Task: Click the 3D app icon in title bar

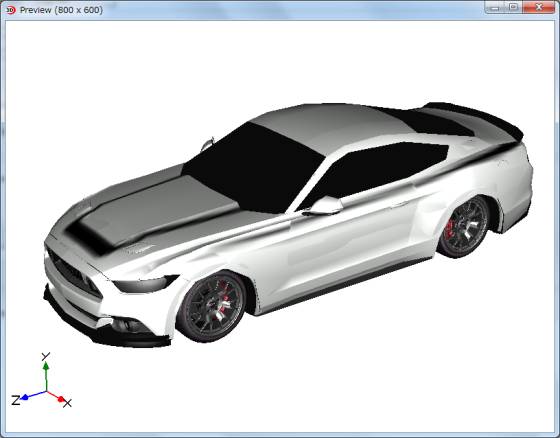Action: tap(11, 10)
